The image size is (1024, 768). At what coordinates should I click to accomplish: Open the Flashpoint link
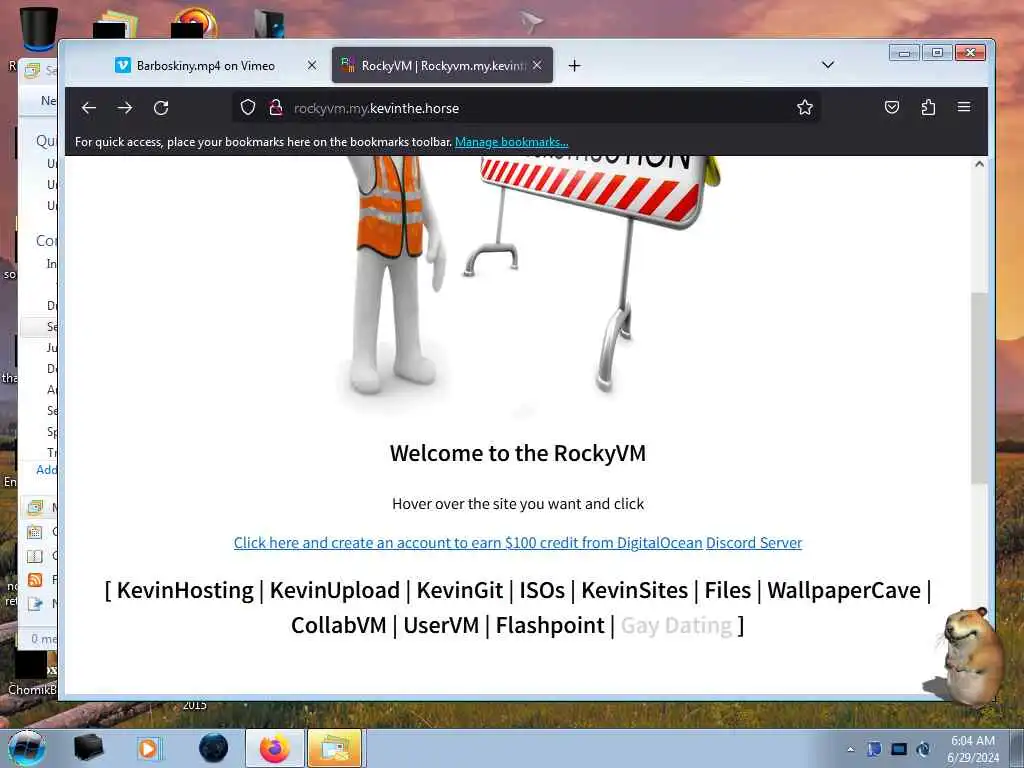coord(550,626)
